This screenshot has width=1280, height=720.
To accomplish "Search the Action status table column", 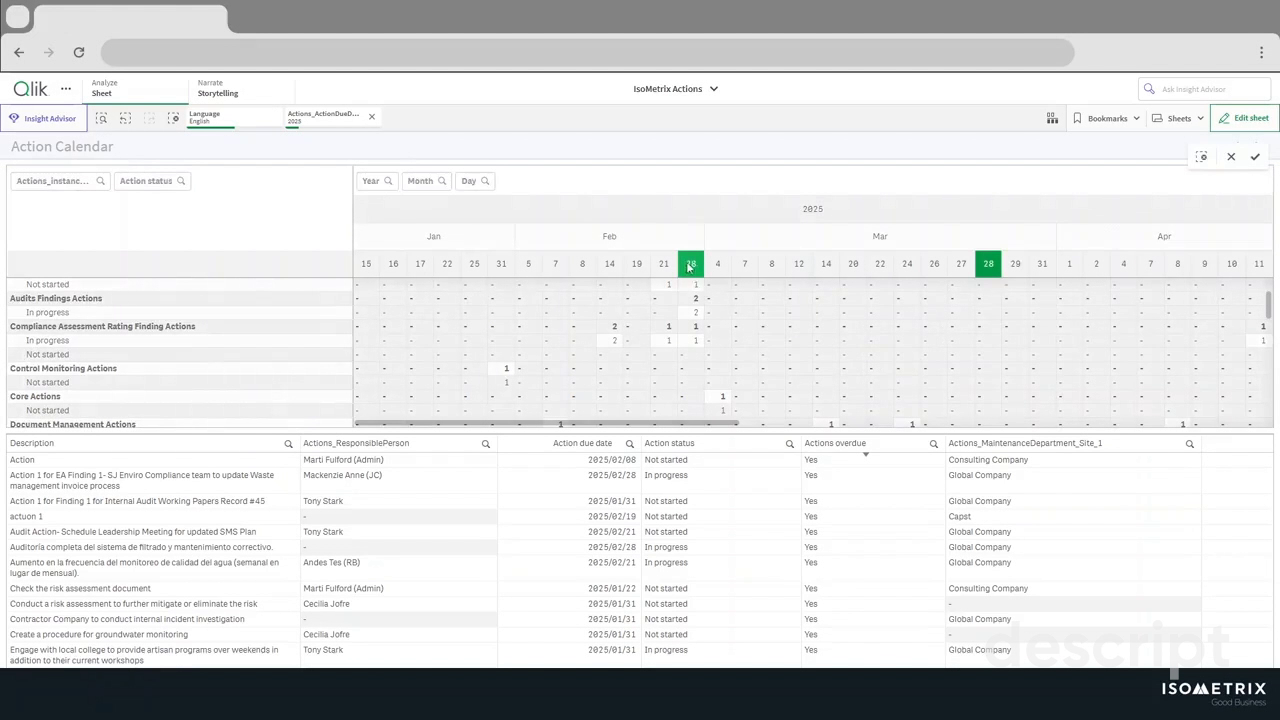I will pyautogui.click(x=789, y=444).
